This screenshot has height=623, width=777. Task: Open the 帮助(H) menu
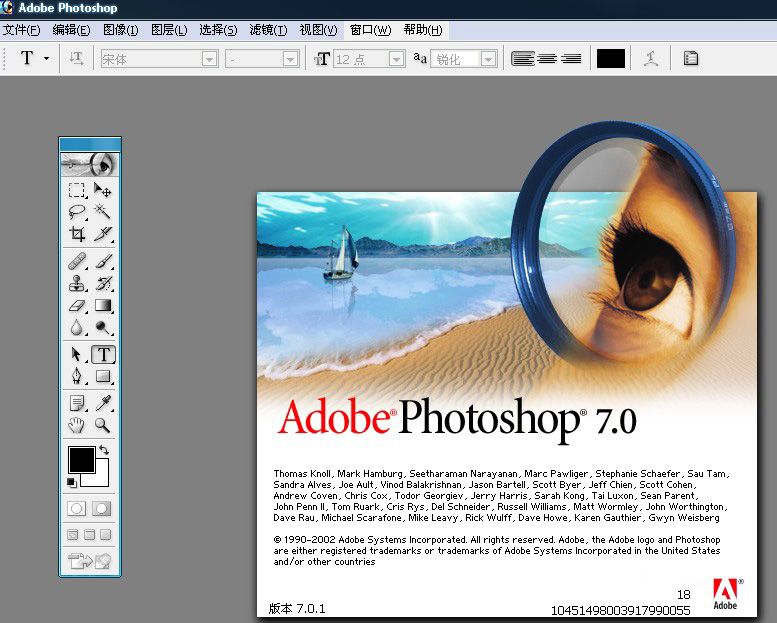[x=423, y=30]
